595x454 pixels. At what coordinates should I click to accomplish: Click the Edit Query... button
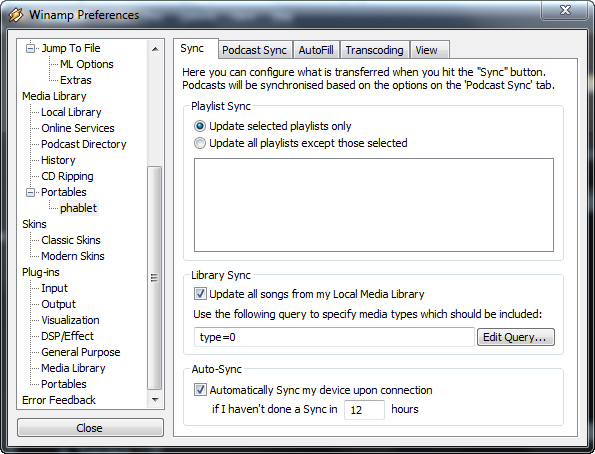click(x=516, y=337)
